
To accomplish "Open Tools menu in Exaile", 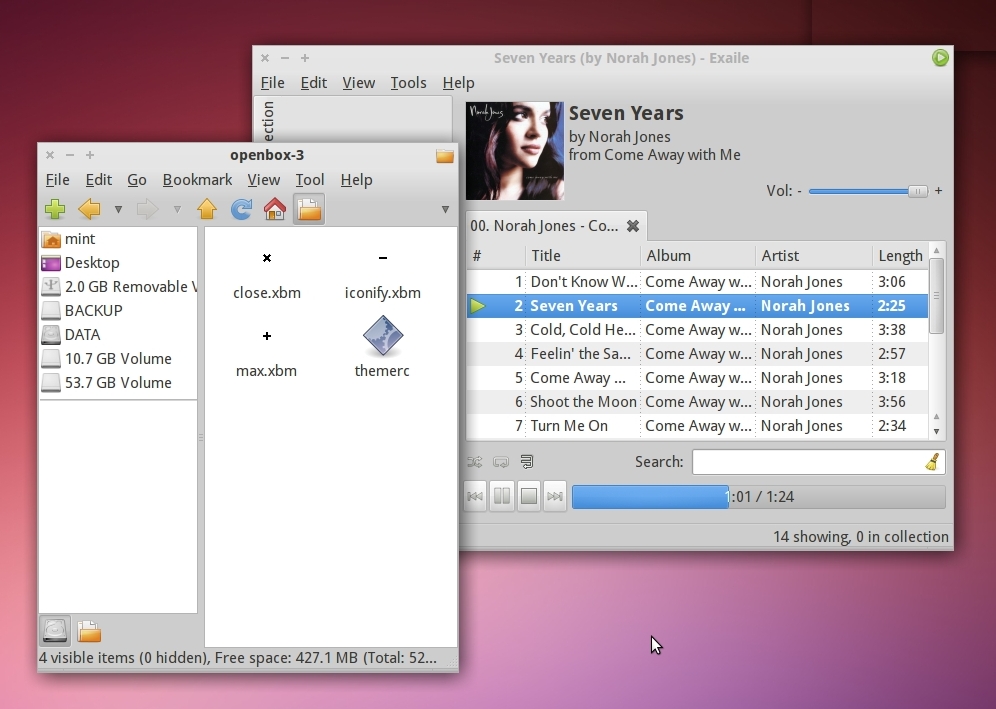I will 408,83.
